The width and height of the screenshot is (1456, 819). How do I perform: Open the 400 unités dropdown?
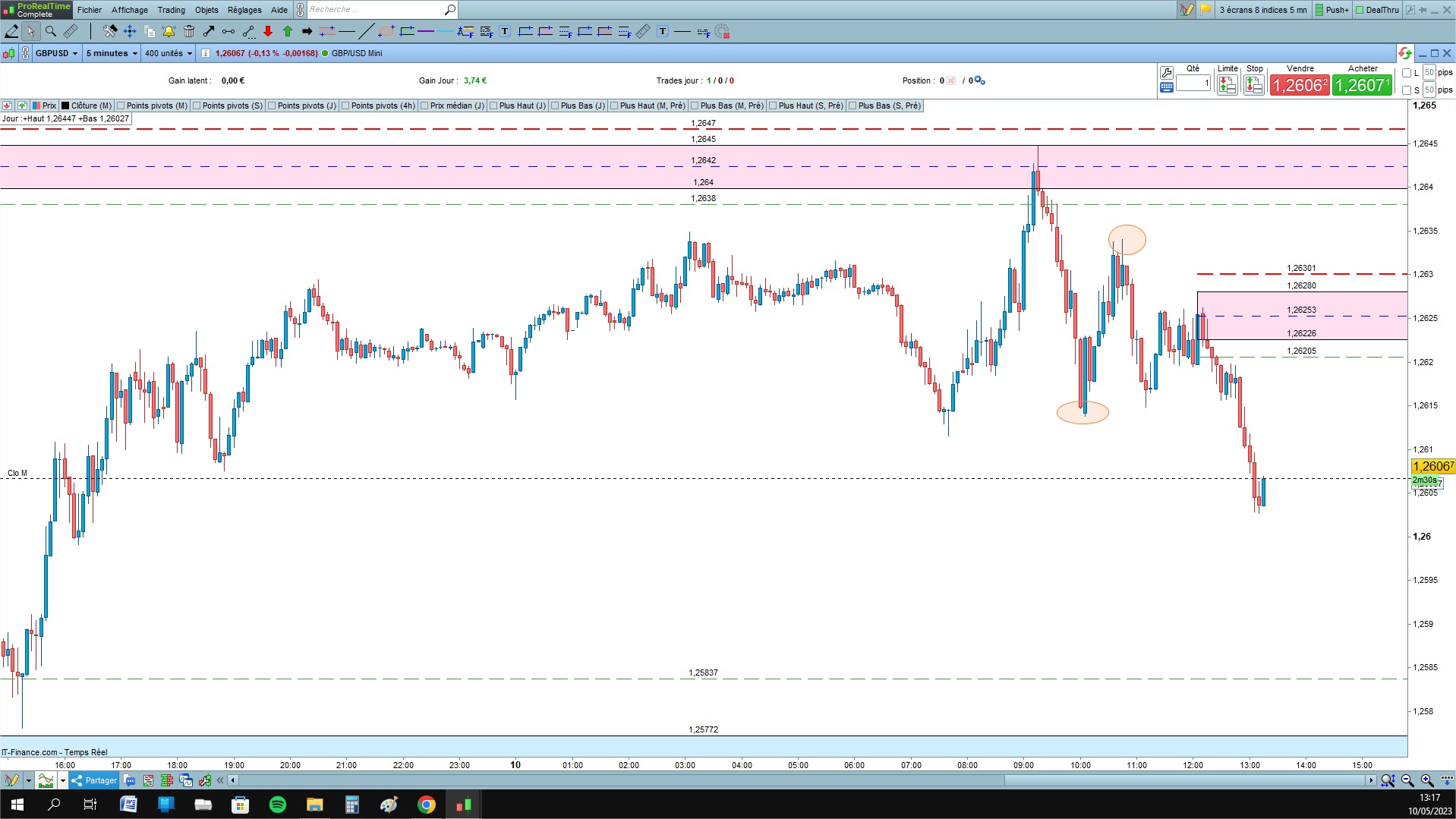coord(169,53)
